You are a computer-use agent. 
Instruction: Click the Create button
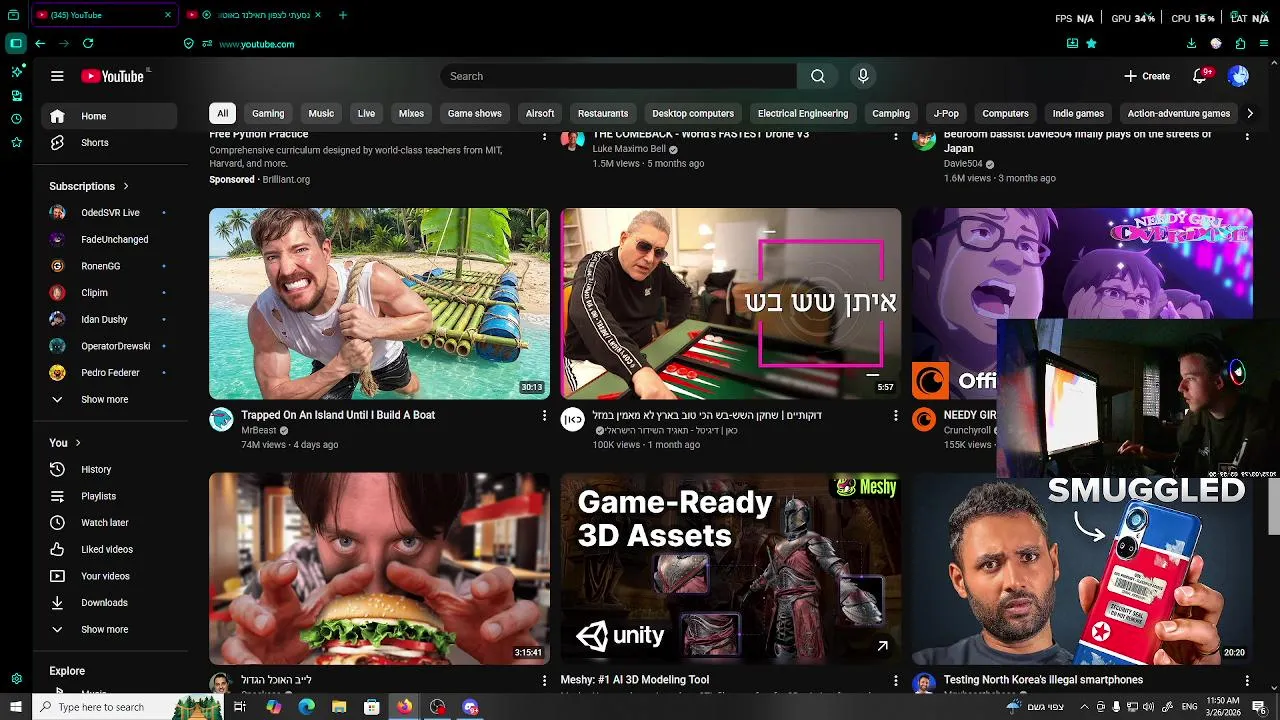point(1146,76)
